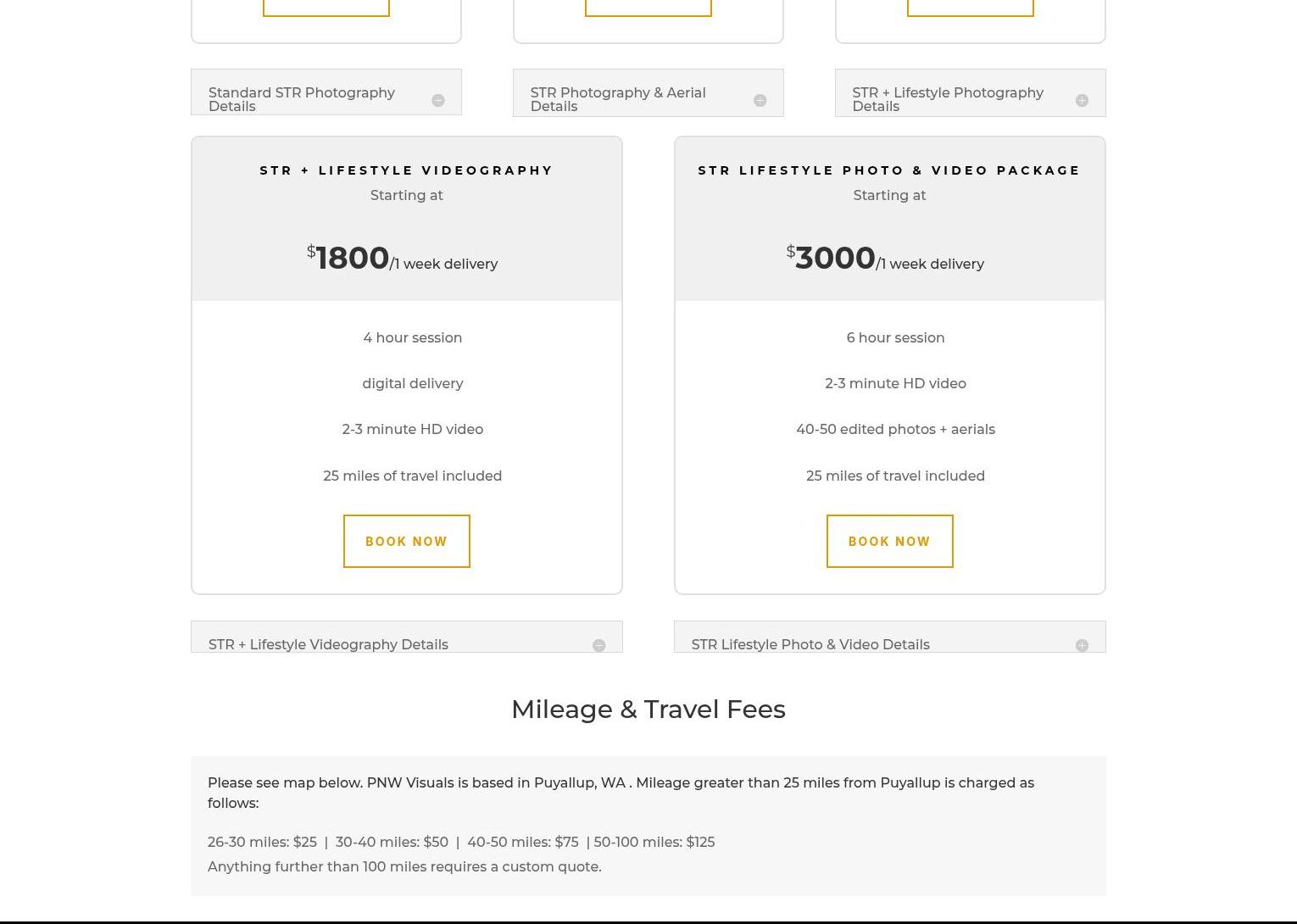Click the icon beside STR + Lifestyle Videography Details
This screenshot has height=924, width=1297.
tap(598, 645)
